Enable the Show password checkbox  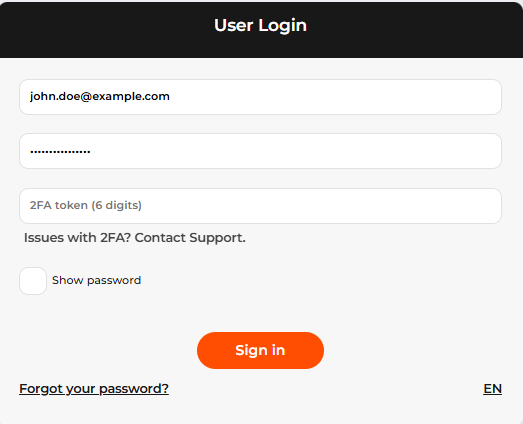pos(33,281)
